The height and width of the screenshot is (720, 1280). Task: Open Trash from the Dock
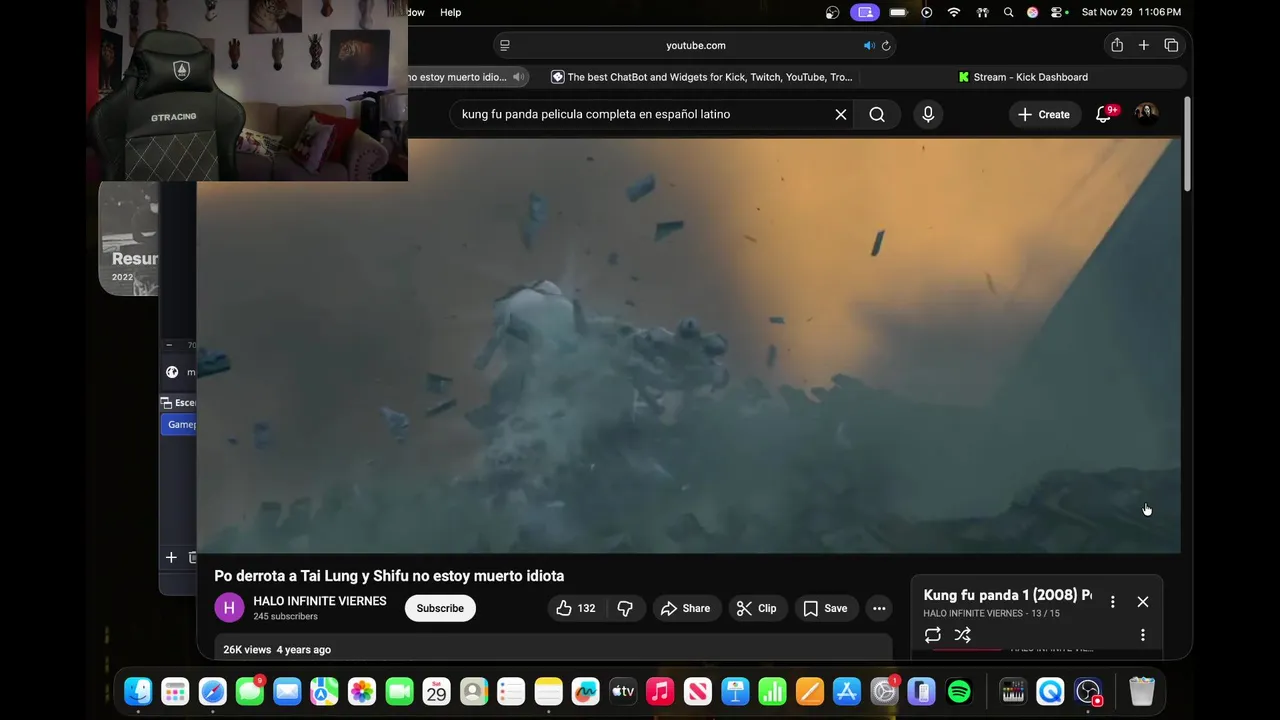(1142, 691)
